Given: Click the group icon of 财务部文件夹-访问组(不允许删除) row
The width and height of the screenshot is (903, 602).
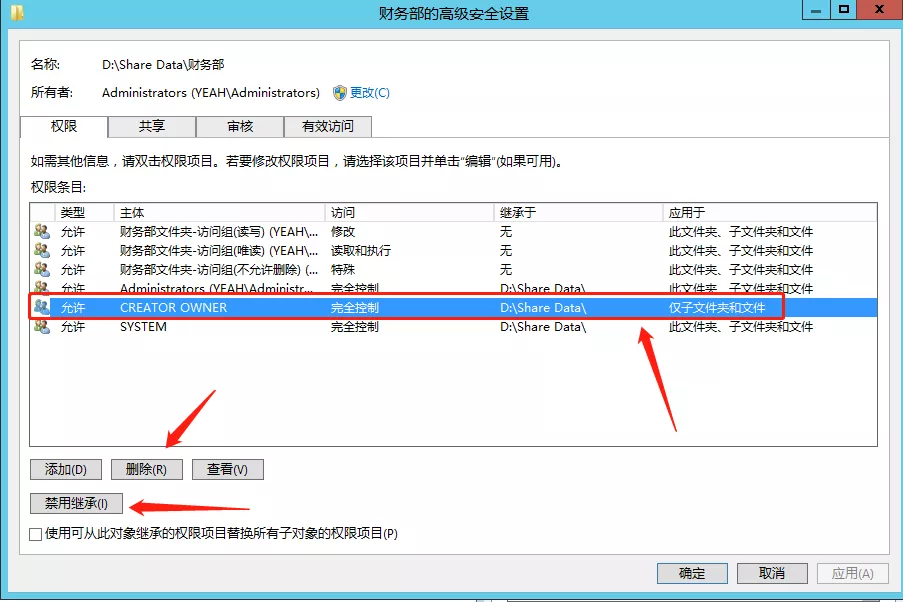Looking at the screenshot, I should click(x=42, y=270).
